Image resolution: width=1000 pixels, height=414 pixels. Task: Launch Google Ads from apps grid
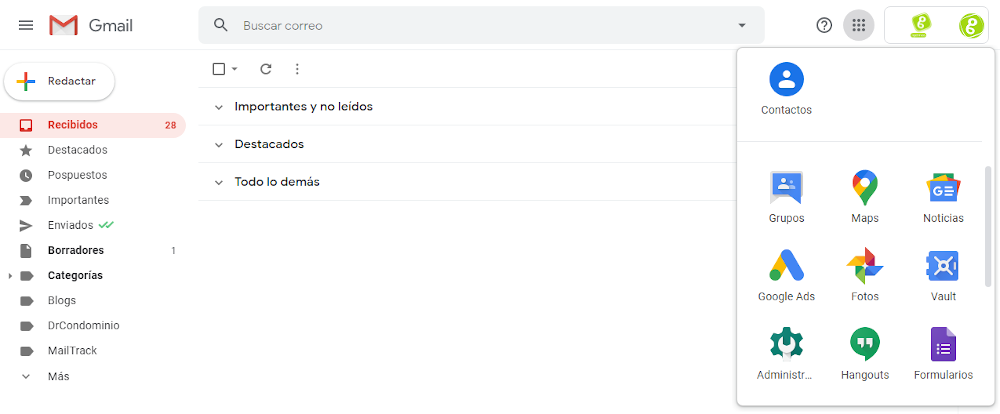tap(786, 275)
